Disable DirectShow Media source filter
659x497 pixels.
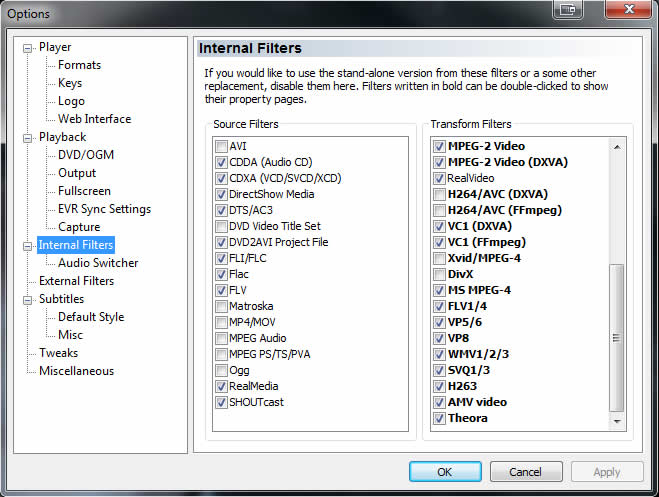tap(221, 195)
